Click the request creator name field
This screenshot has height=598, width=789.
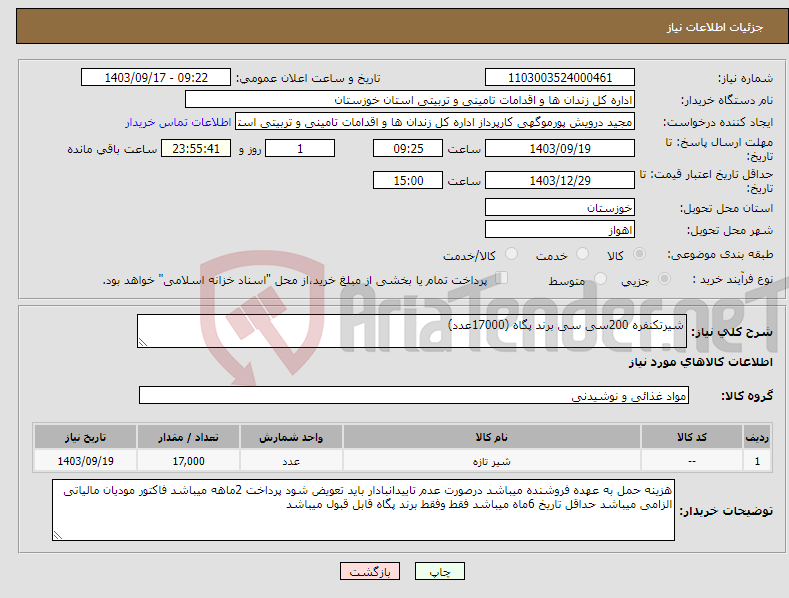point(435,122)
